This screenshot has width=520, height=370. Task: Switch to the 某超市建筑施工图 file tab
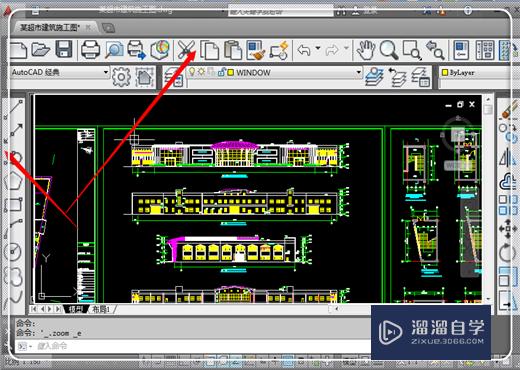[49, 27]
